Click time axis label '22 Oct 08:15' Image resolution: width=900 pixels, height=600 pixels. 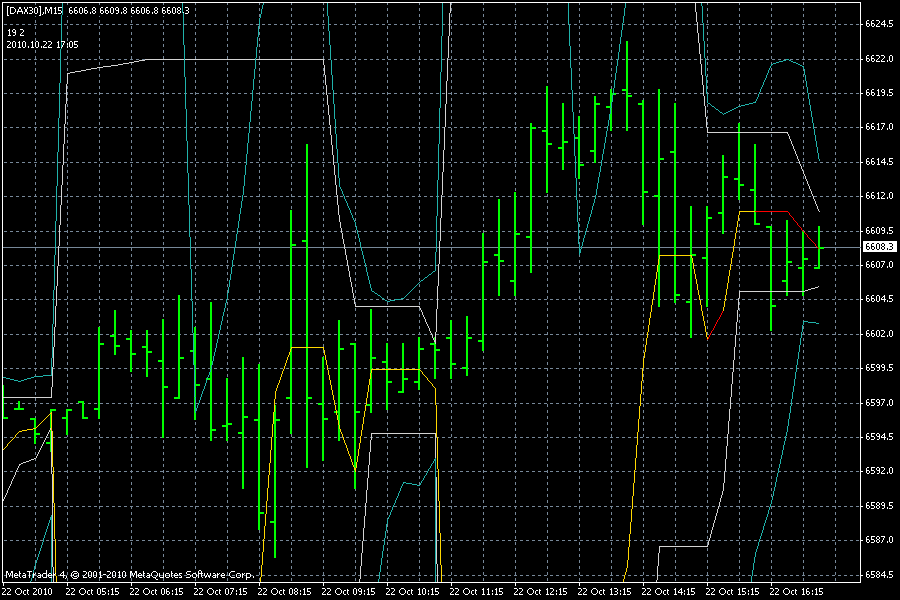pyautogui.click(x=285, y=591)
